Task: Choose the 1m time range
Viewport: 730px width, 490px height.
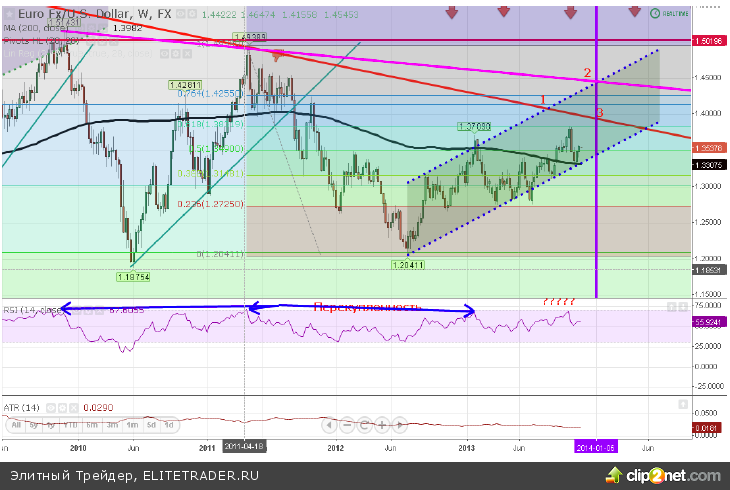Action: click(x=130, y=425)
